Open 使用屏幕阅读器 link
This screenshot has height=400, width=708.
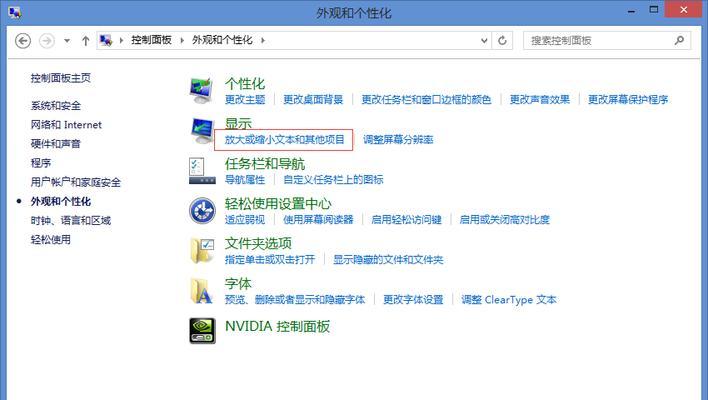point(318,220)
